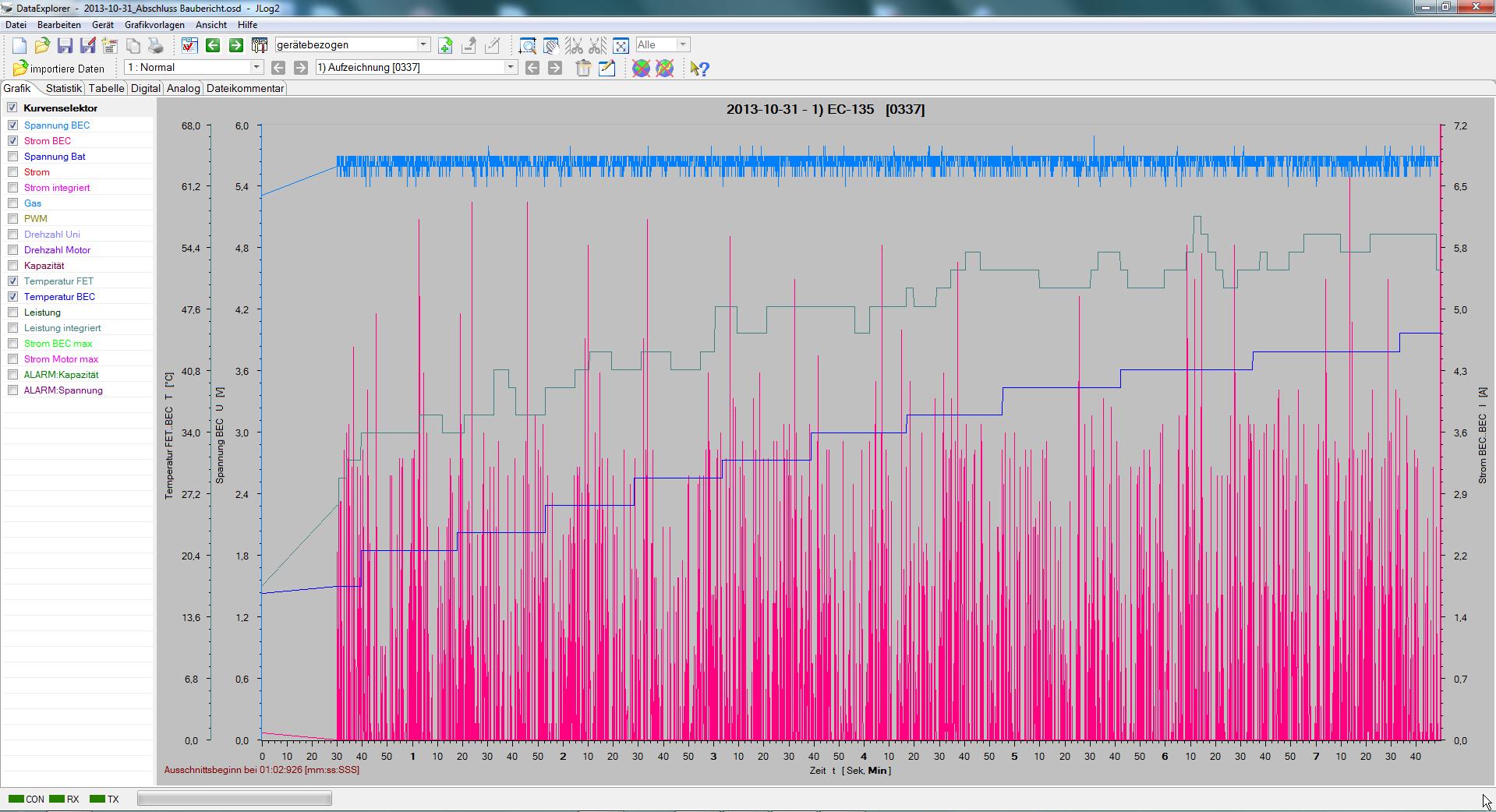Open the device toolbox icon
1496x812 pixels.
click(x=260, y=45)
